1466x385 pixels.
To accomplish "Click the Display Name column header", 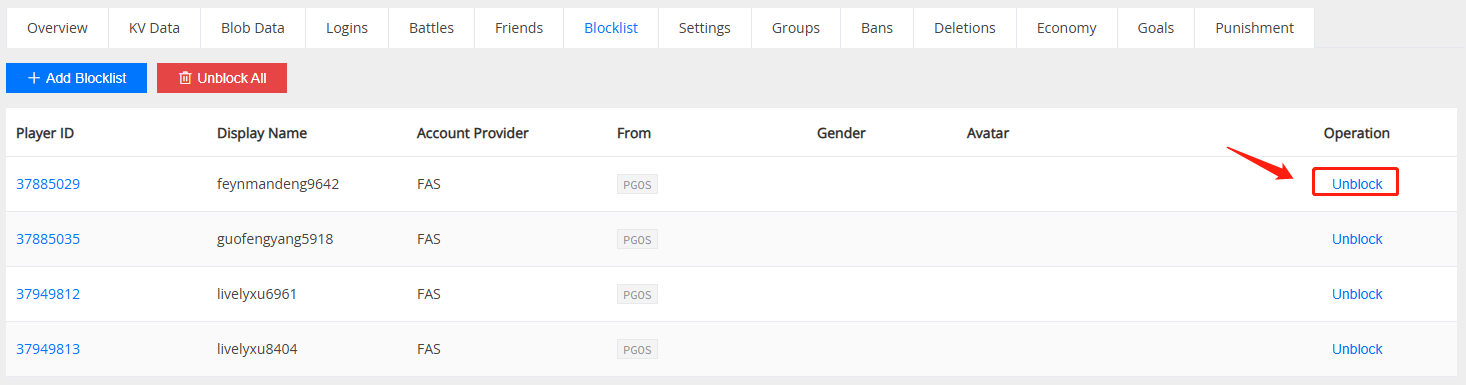I will coord(262,133).
